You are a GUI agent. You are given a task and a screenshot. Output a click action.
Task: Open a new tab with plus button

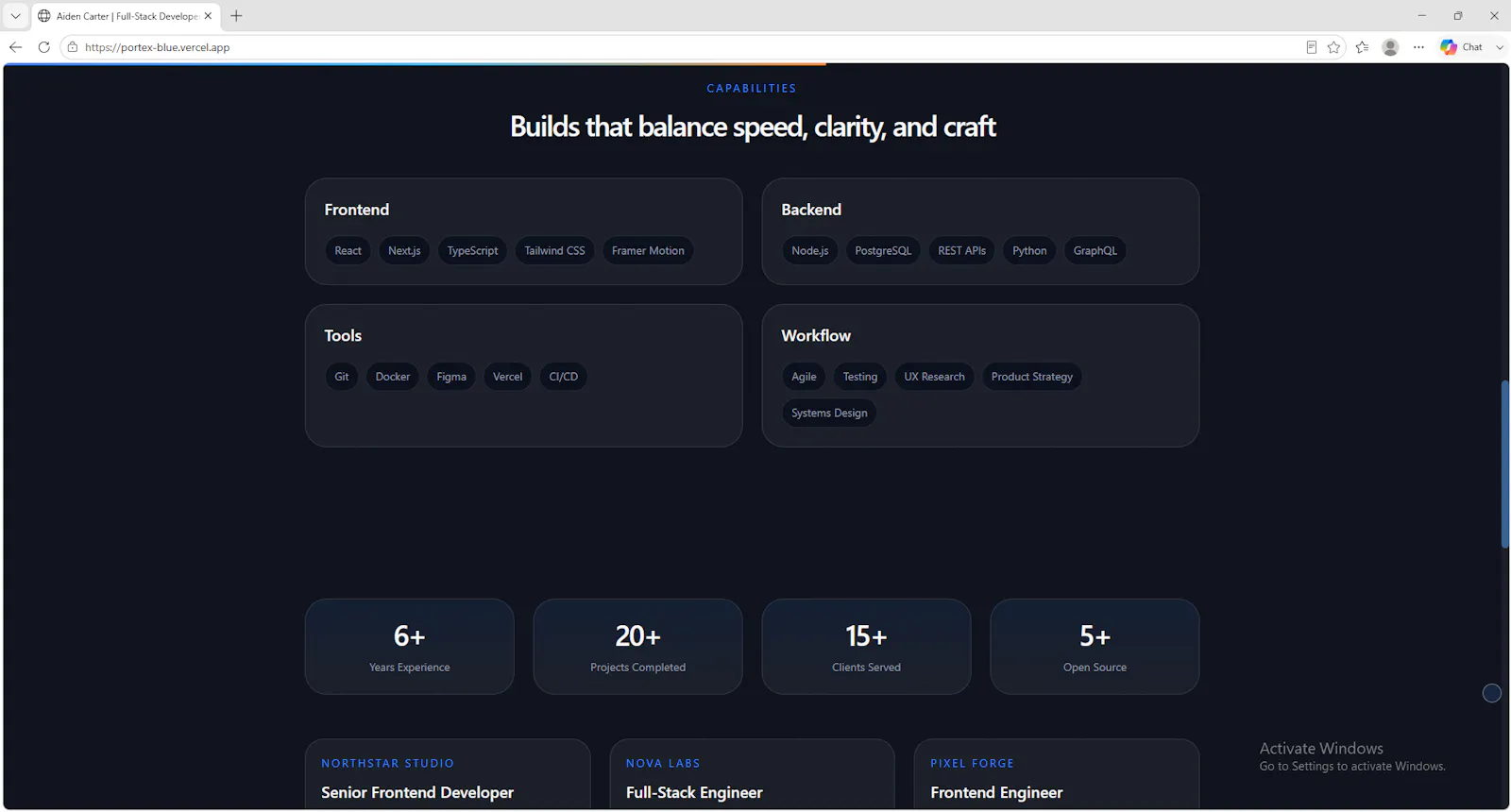pos(236,16)
